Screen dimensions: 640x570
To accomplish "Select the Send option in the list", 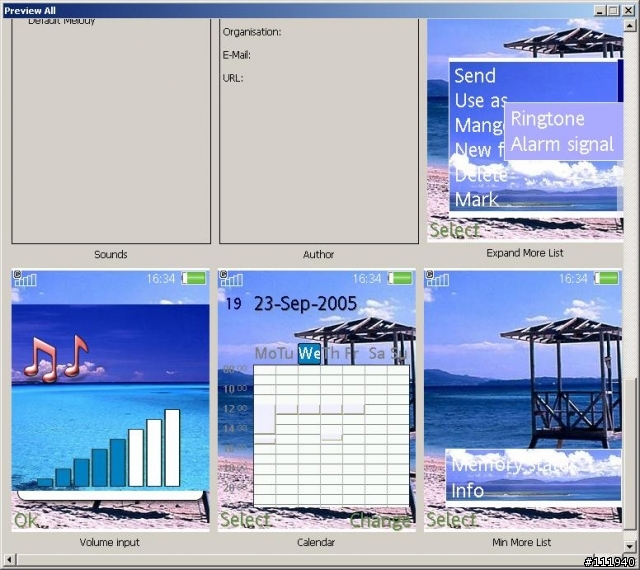I will pyautogui.click(x=475, y=76).
